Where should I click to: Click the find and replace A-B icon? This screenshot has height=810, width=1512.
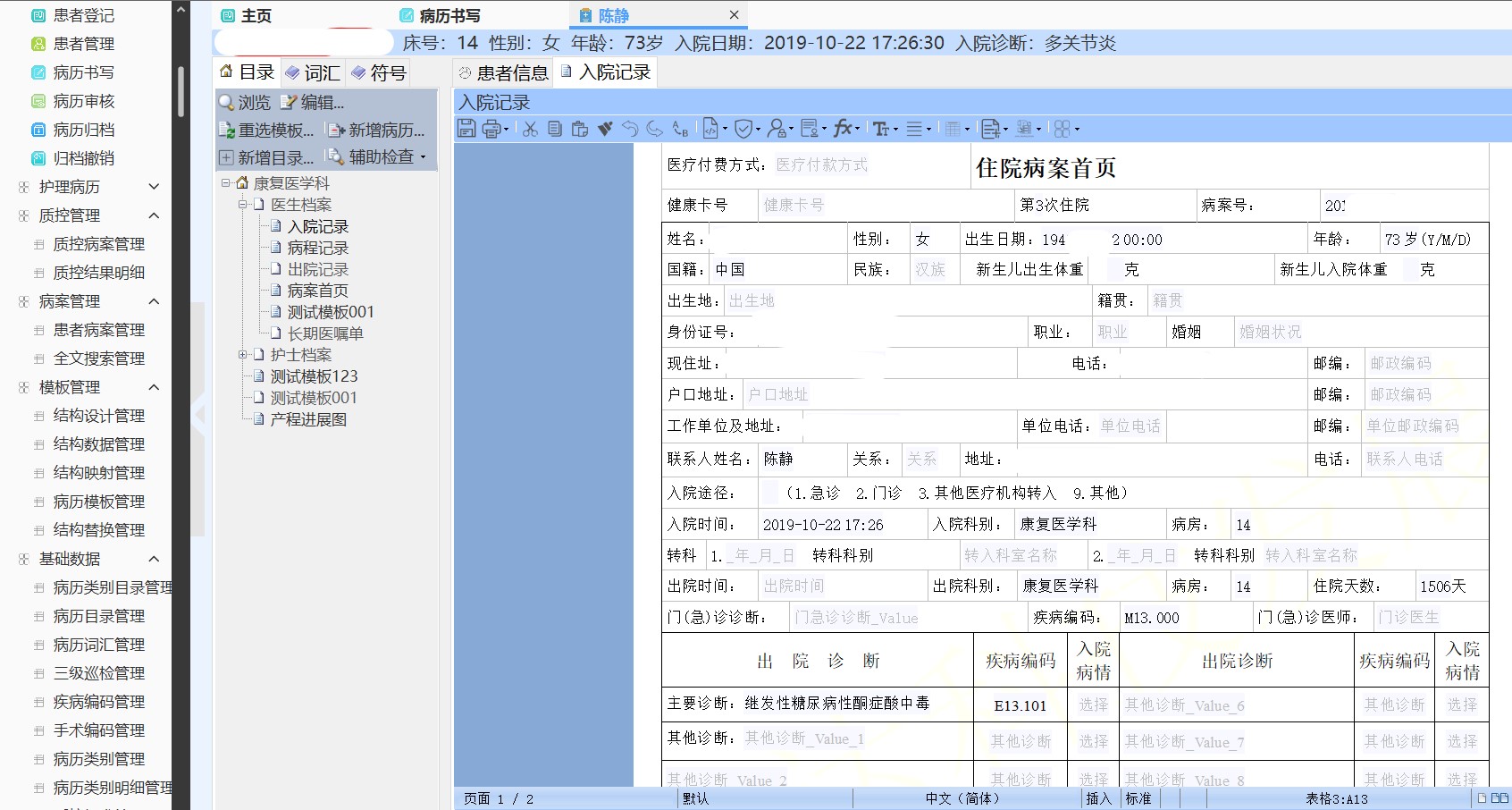[x=680, y=129]
